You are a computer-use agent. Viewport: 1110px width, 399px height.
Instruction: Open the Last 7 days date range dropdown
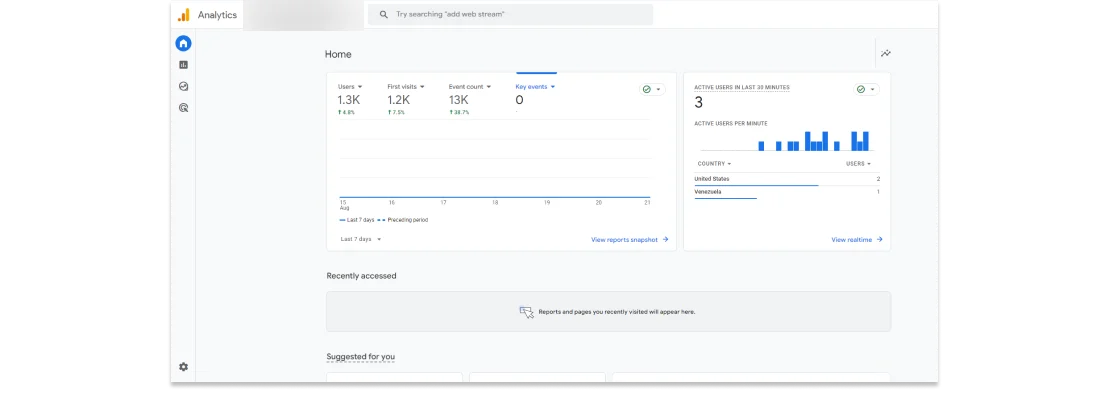click(361, 239)
